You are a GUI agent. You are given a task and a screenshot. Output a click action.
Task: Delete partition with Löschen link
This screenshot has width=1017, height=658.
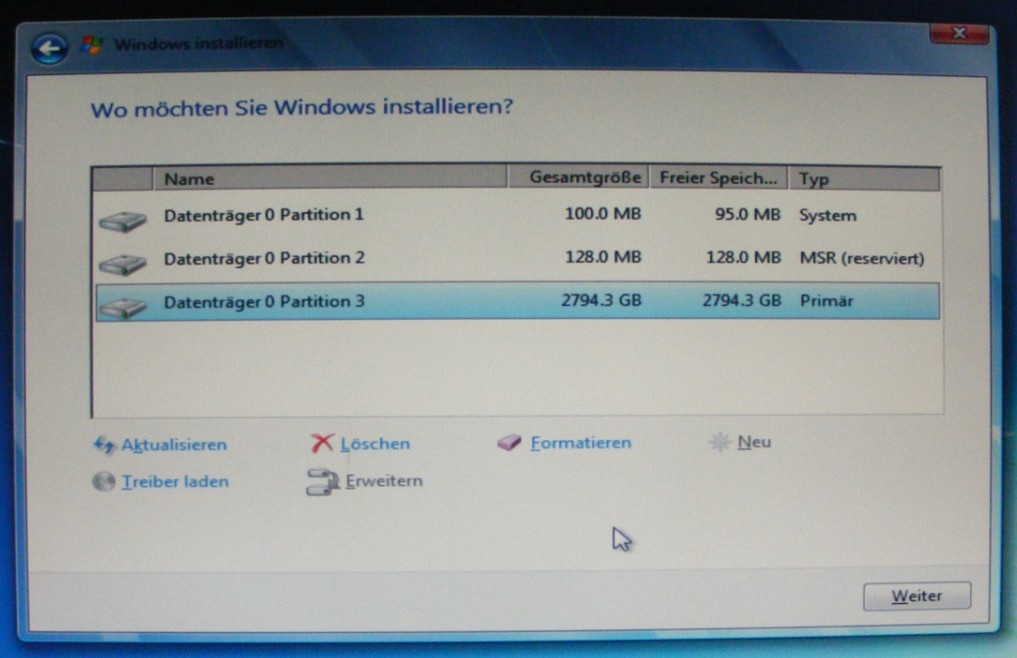(x=375, y=443)
